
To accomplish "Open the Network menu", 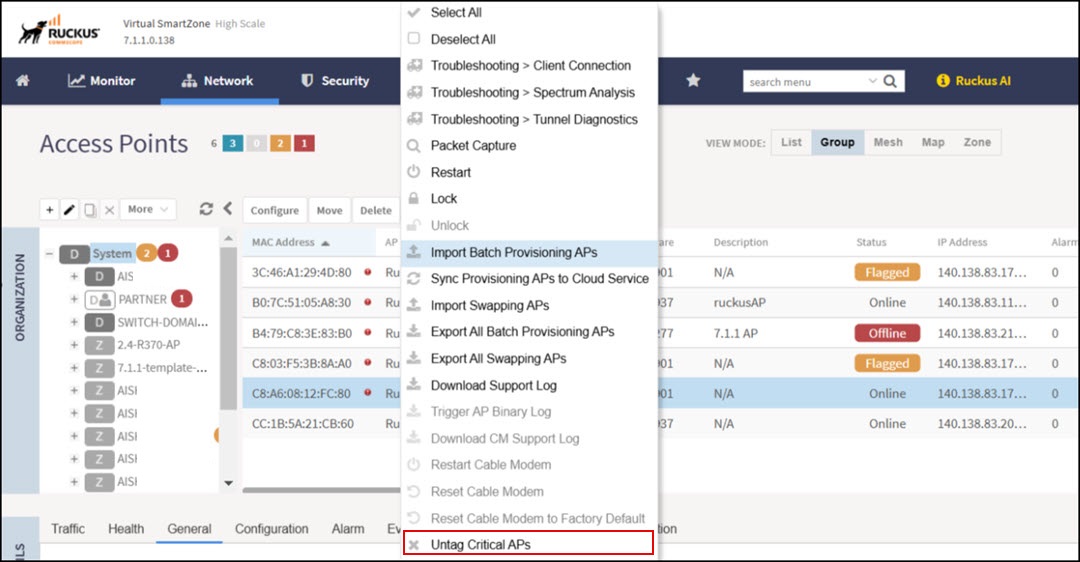I will 218,81.
